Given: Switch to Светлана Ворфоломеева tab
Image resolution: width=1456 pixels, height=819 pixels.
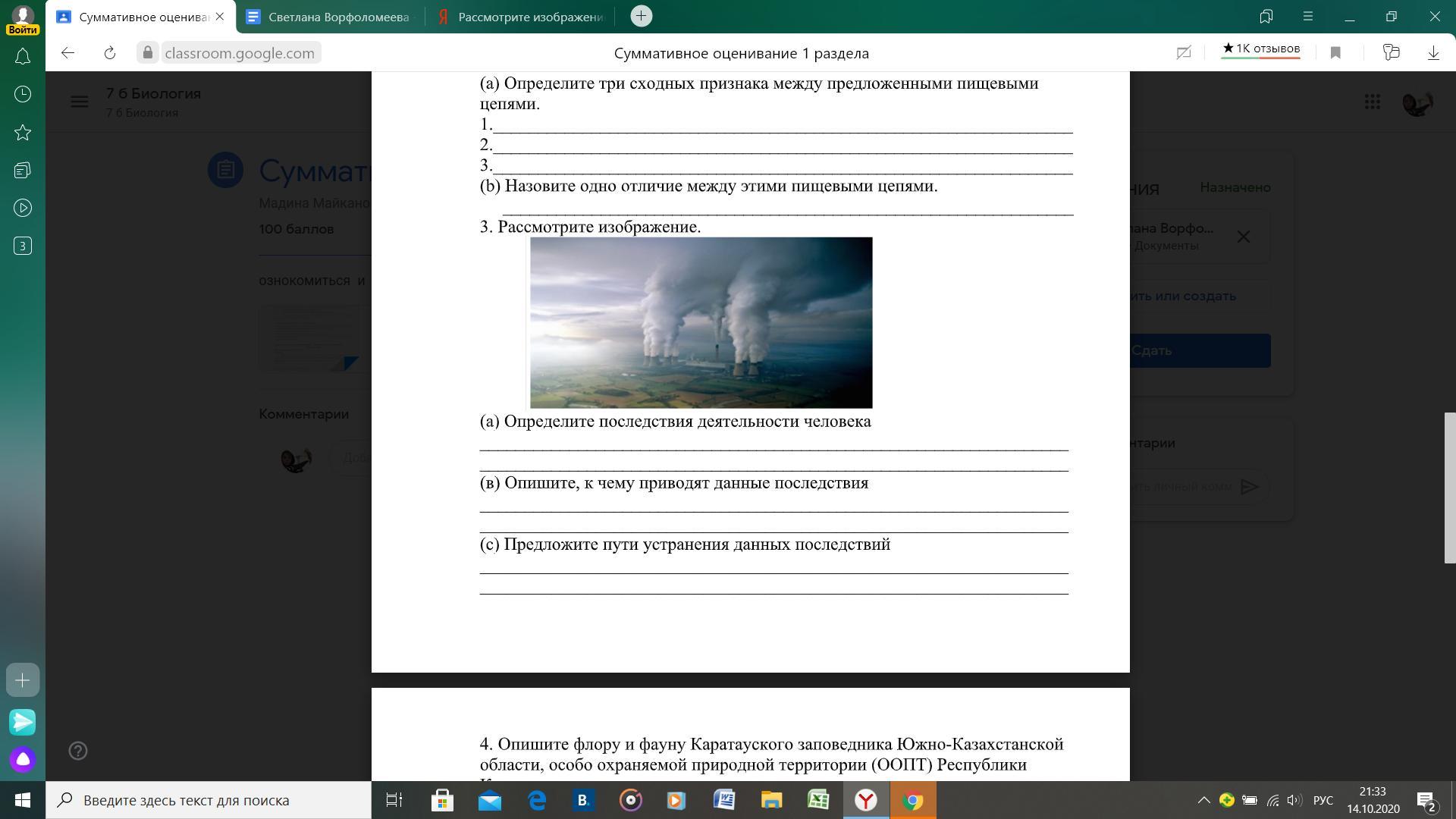Looking at the screenshot, I should click(x=330, y=17).
